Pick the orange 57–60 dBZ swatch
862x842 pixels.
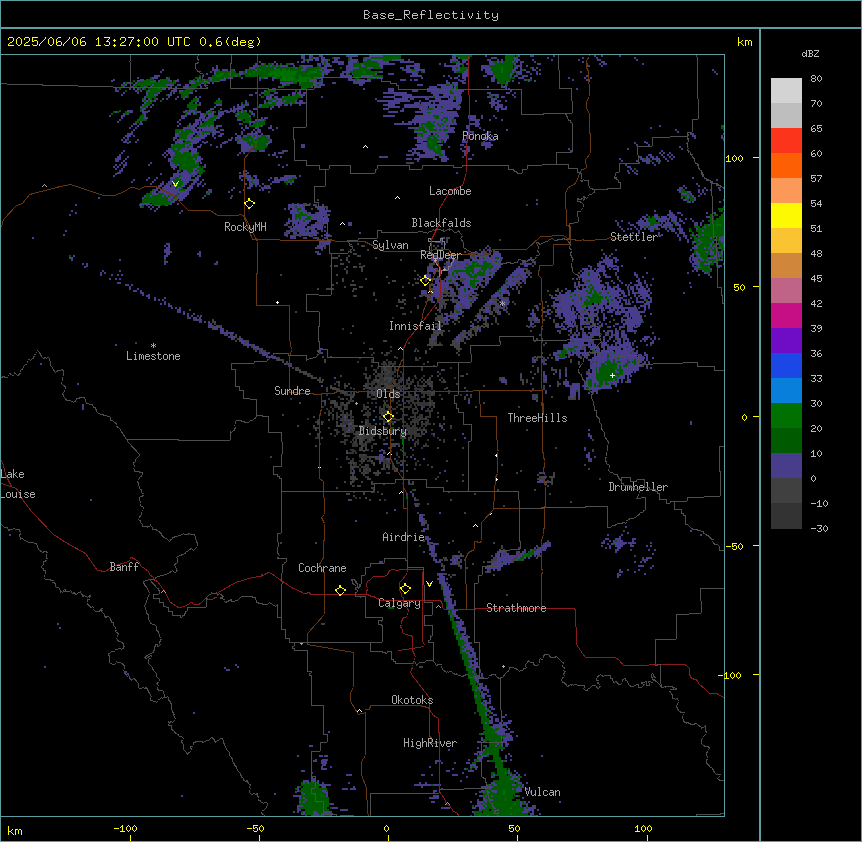point(786,165)
